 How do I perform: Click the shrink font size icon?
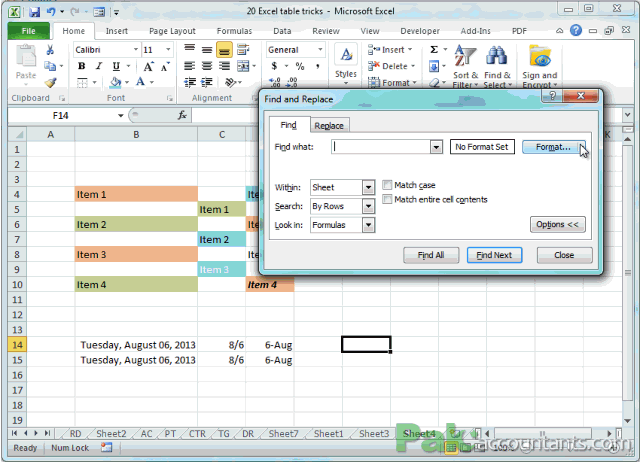(x=164, y=66)
